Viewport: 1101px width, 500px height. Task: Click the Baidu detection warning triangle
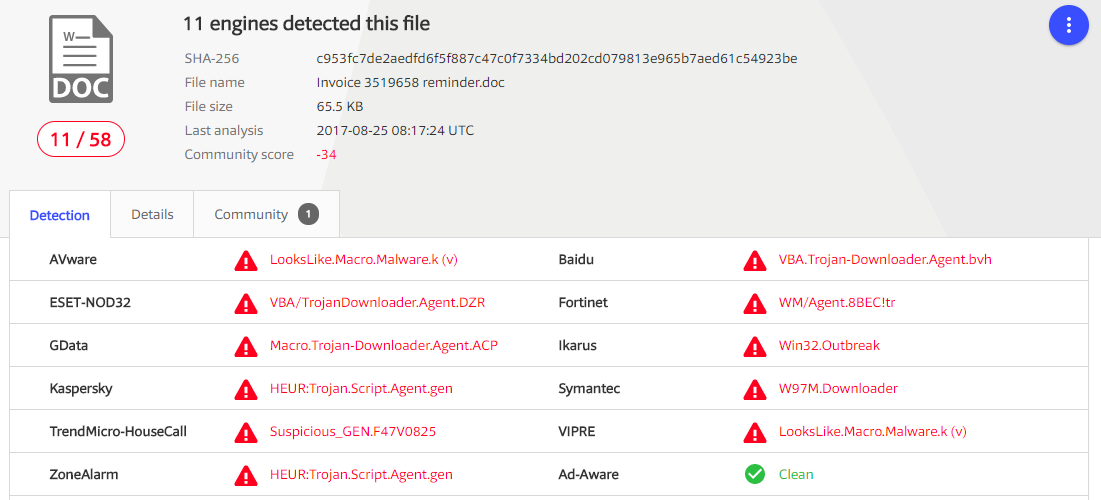click(755, 260)
